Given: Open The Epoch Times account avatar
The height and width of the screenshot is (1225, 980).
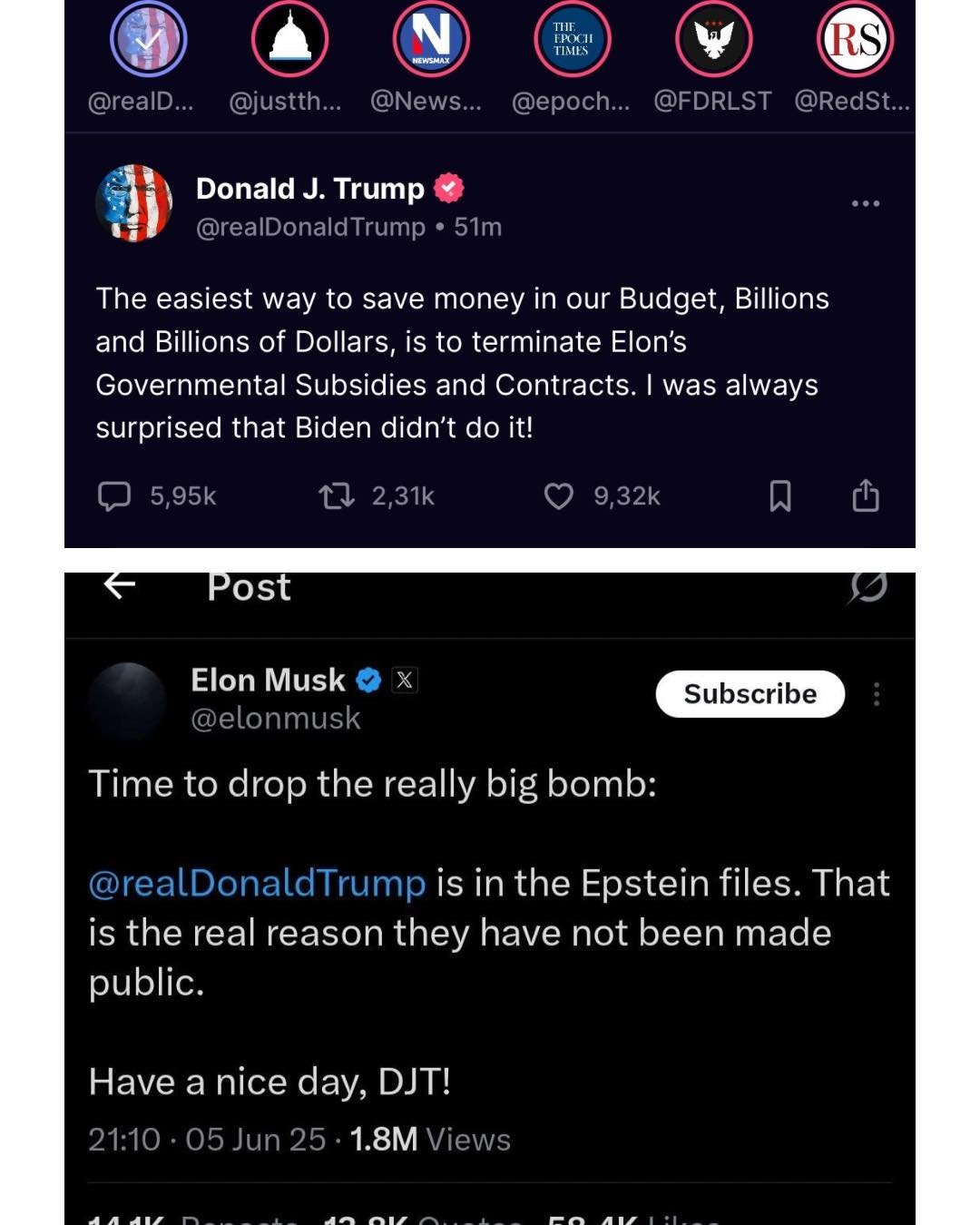Looking at the screenshot, I should (x=573, y=39).
